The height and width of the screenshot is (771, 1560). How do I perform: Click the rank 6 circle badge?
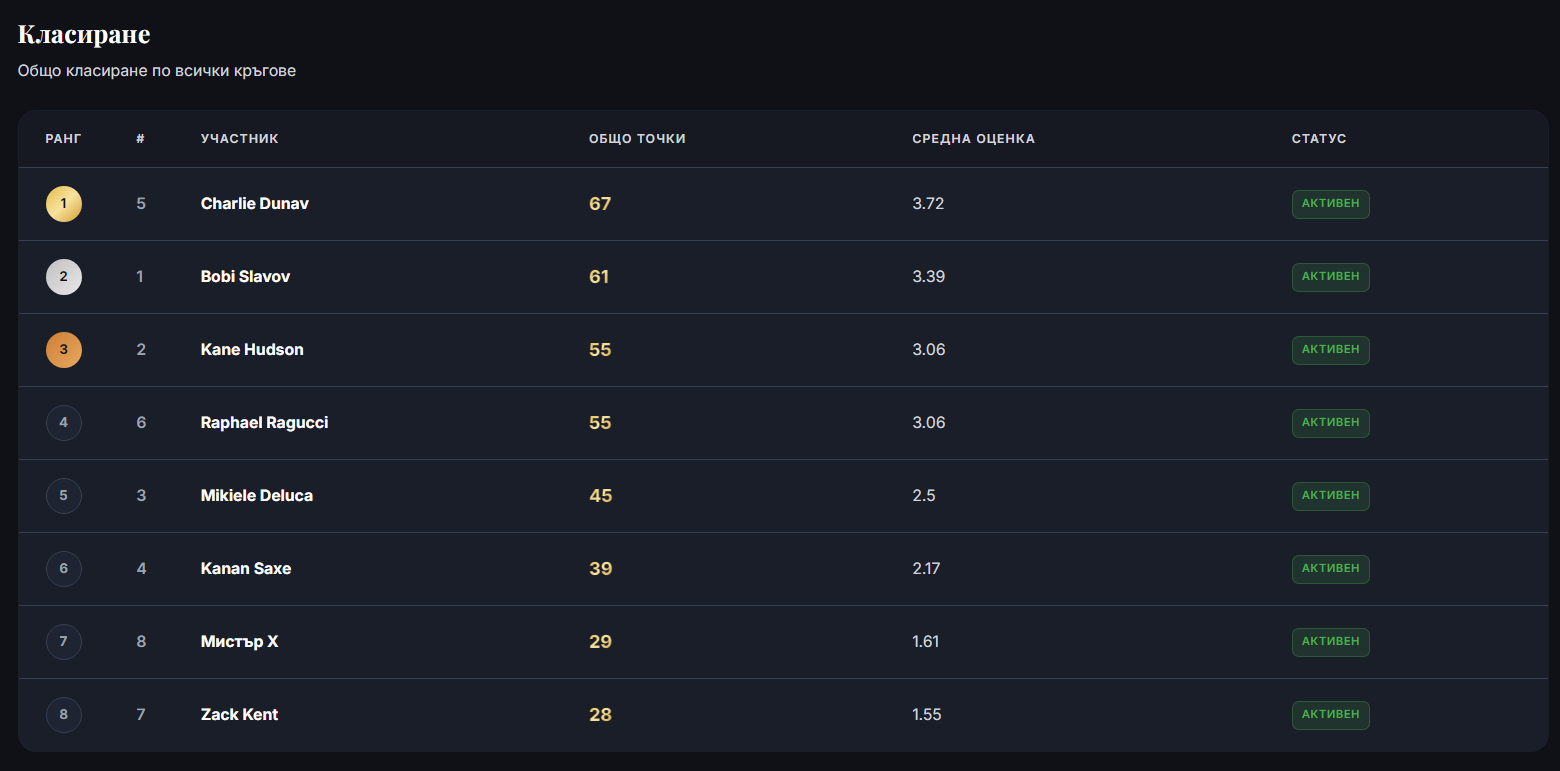point(64,569)
